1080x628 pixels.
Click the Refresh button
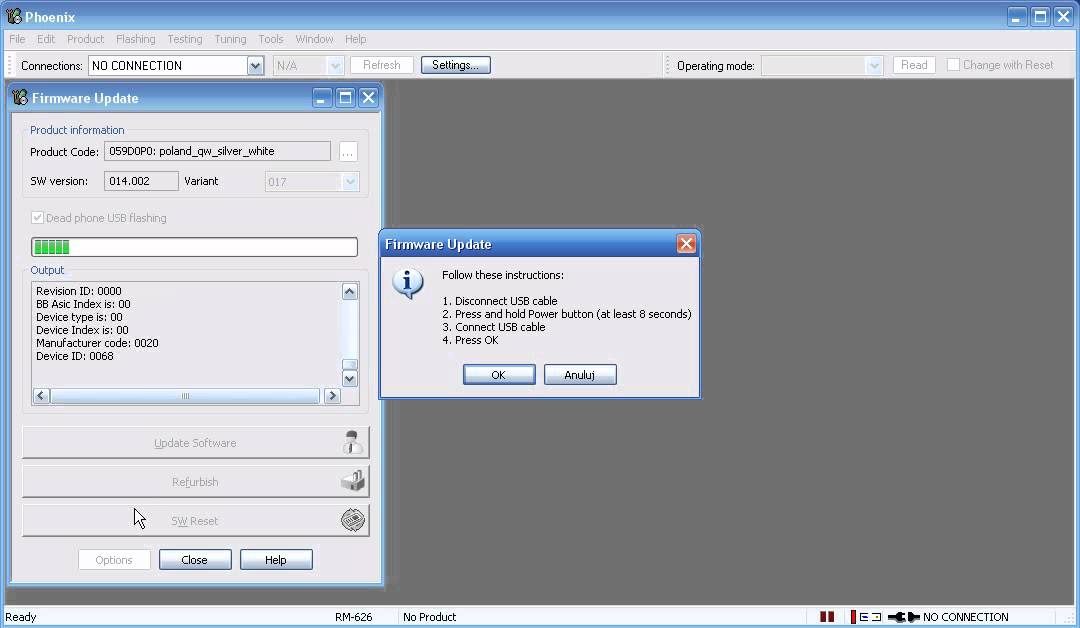pyautogui.click(x=382, y=65)
